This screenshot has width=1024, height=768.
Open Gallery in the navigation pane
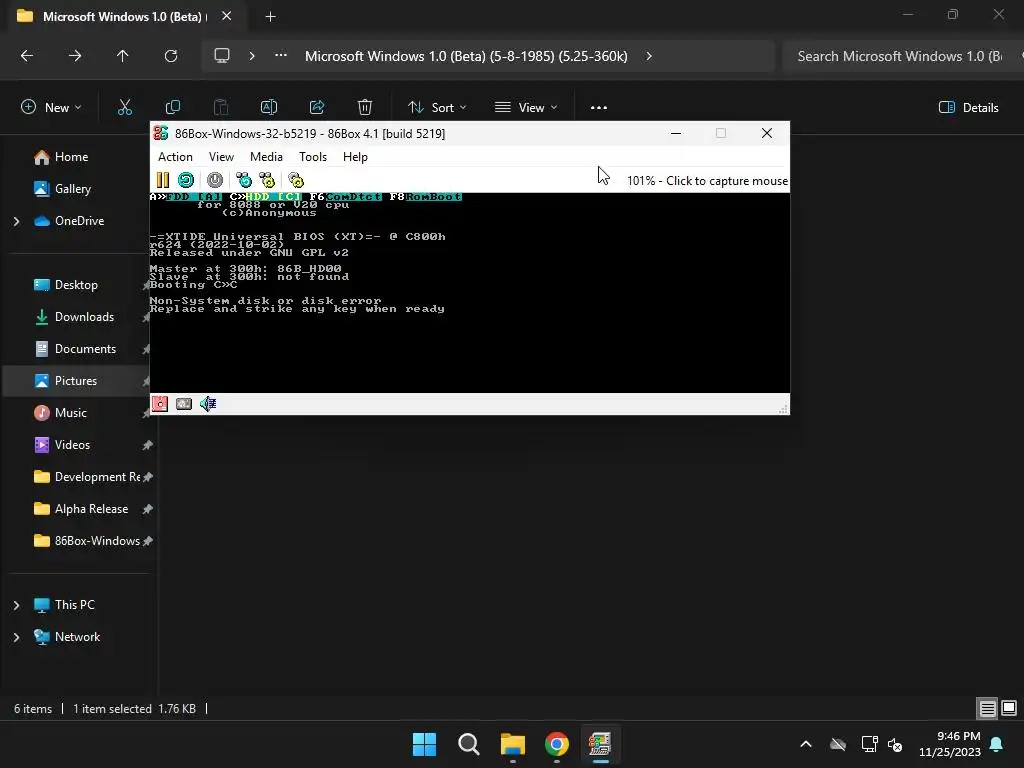72,189
